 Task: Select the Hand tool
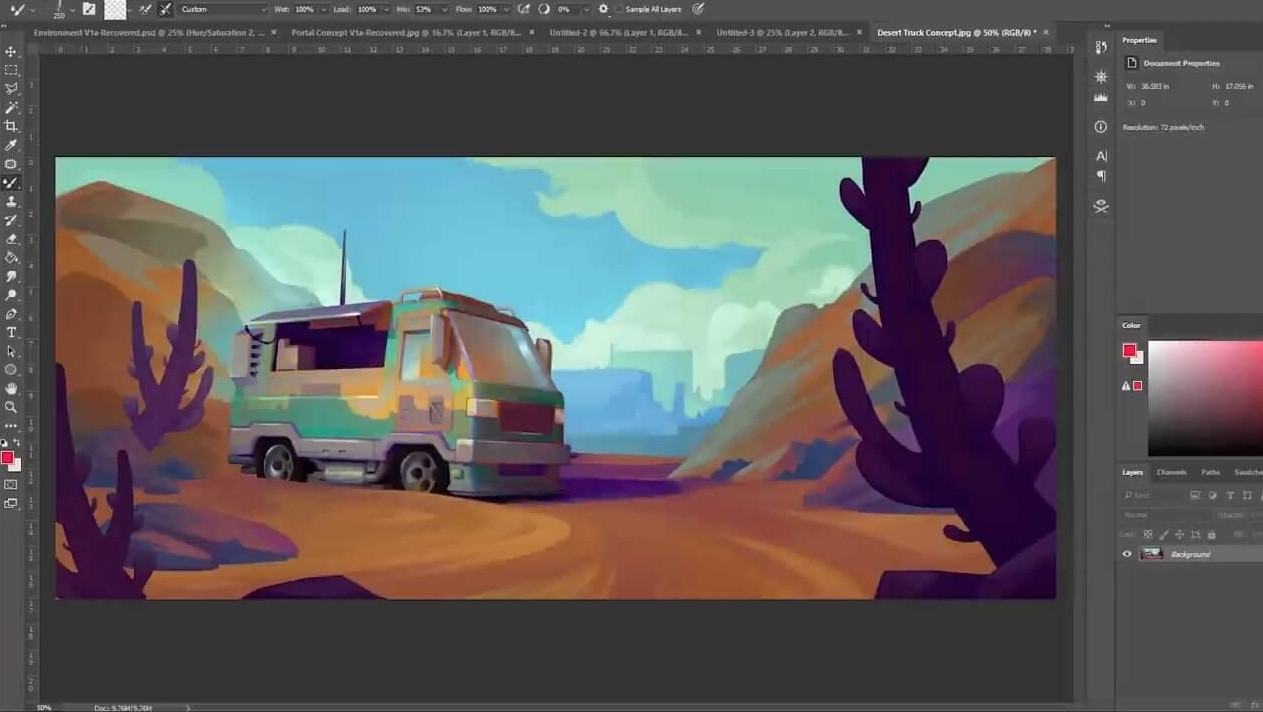pos(11,388)
